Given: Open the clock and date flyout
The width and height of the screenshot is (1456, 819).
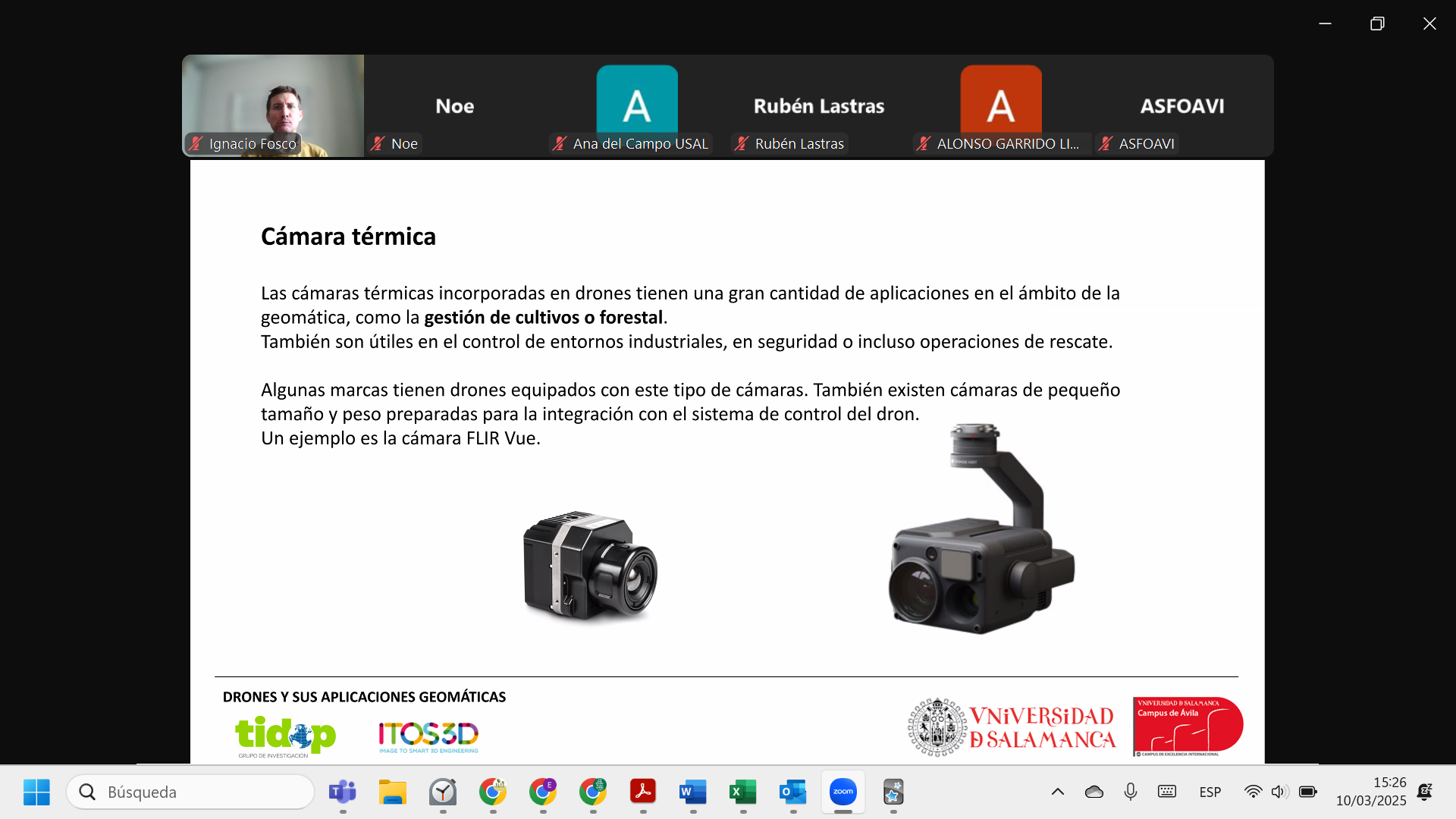Looking at the screenshot, I should 1371,792.
